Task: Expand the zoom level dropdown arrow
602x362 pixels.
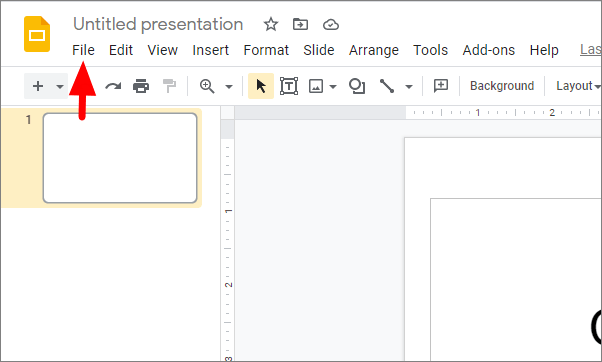Action: 229,86
